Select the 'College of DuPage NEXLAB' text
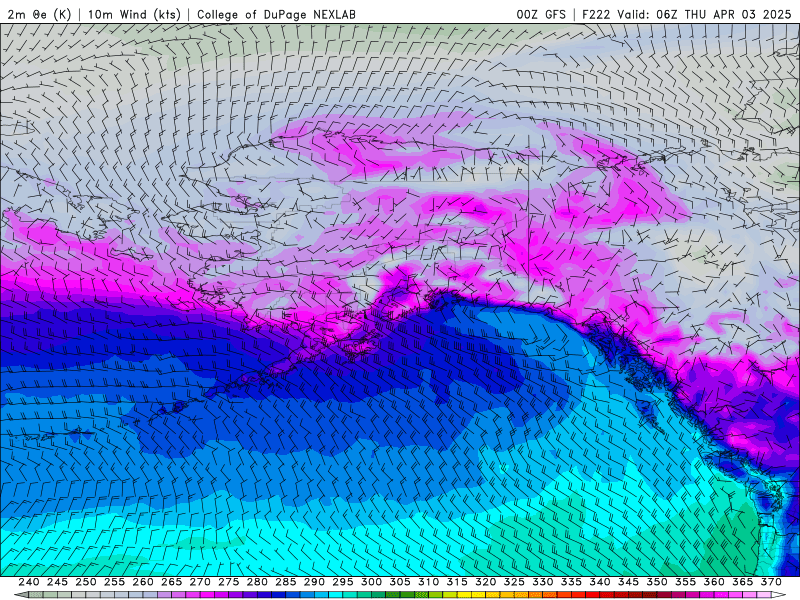The image size is (800, 600). pyautogui.click(x=276, y=14)
